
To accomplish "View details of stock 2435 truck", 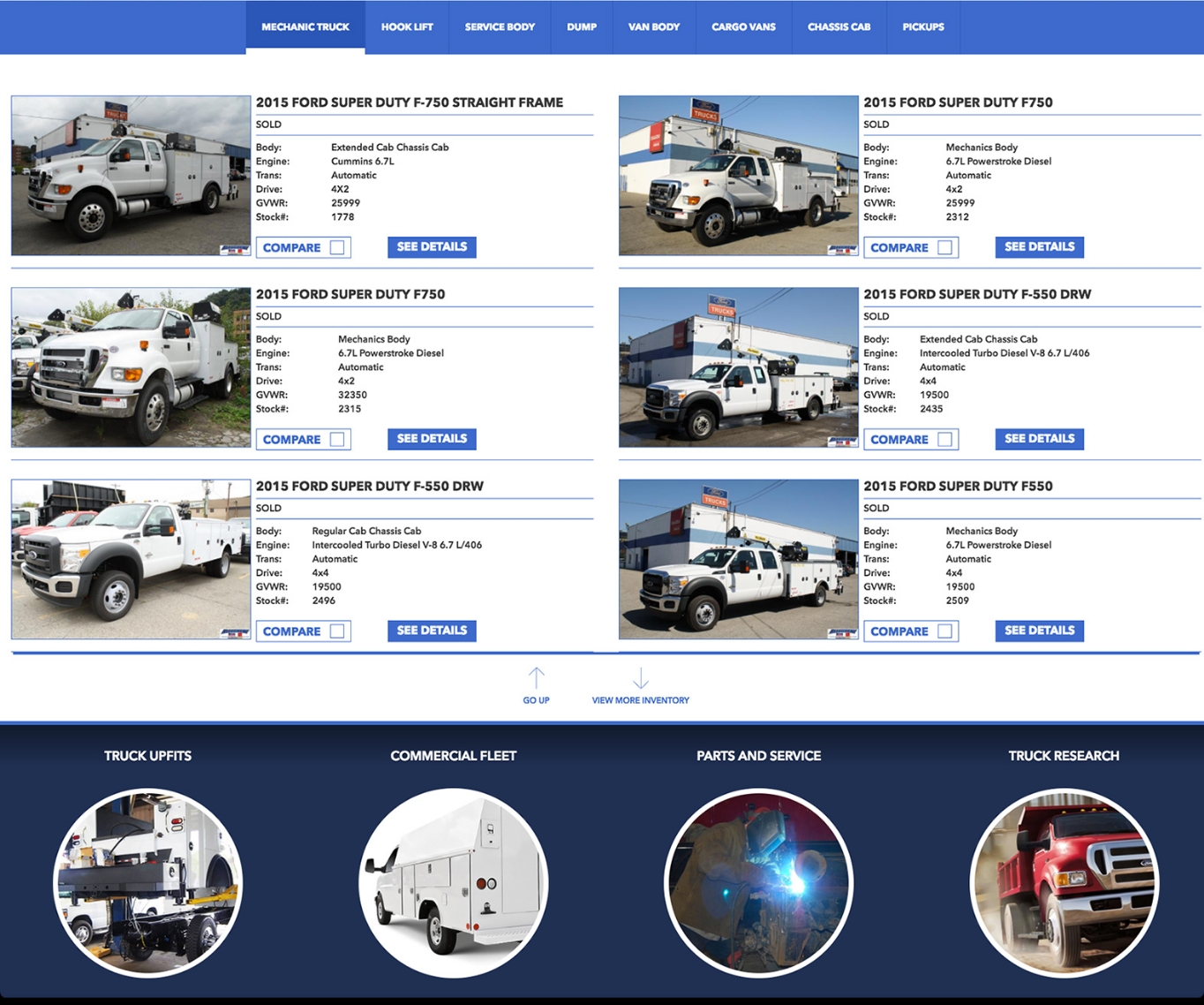I will (x=1039, y=439).
